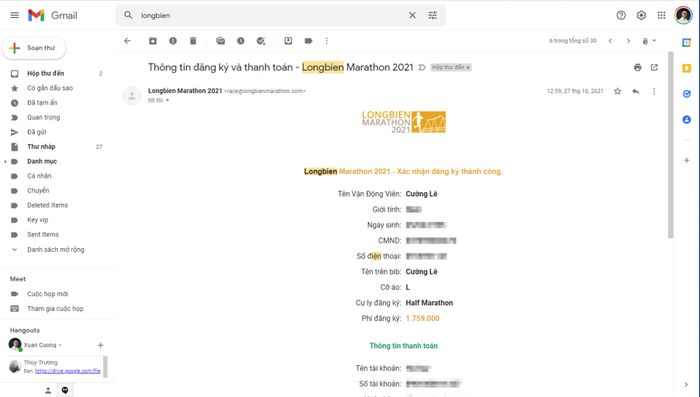Expand the Danh mục categories arrow
700x397 pixels.
(5, 161)
